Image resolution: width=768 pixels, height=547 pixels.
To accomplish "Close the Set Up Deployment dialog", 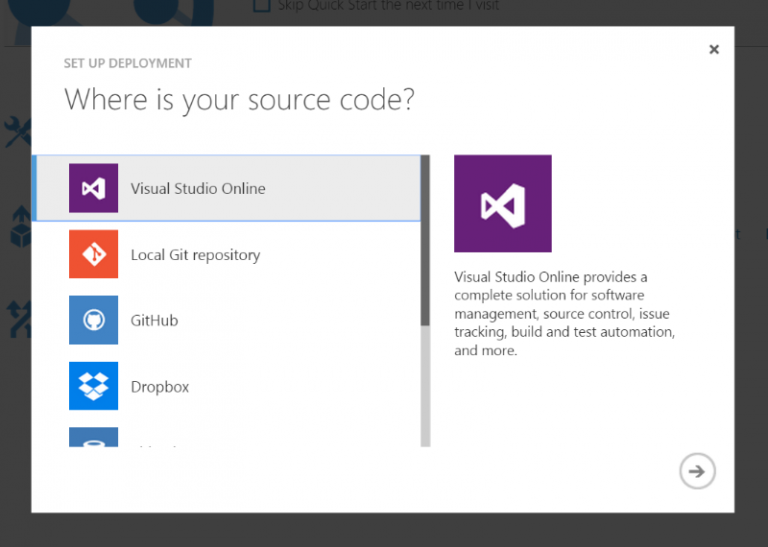I will [x=714, y=49].
